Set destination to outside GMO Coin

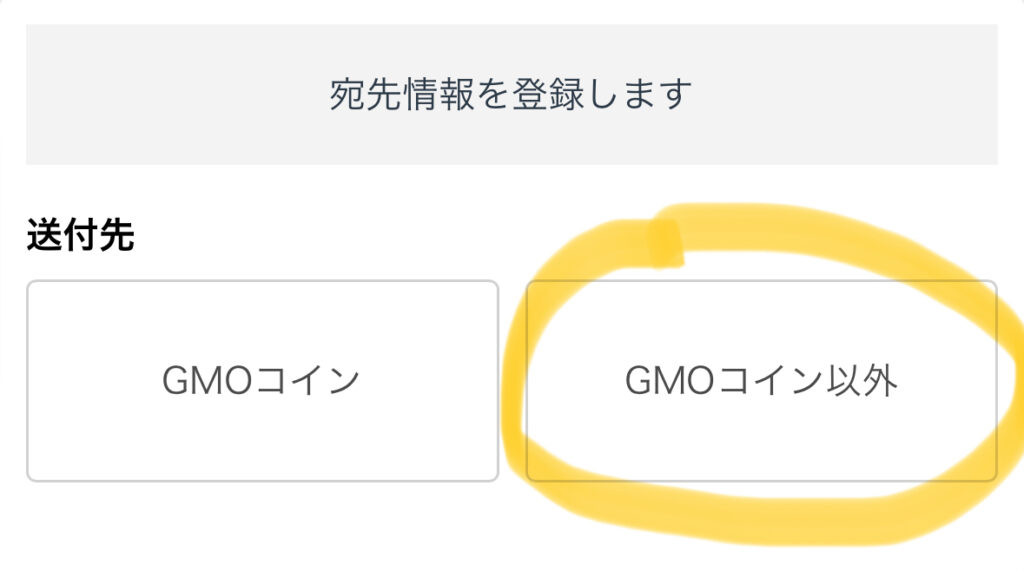(x=761, y=381)
